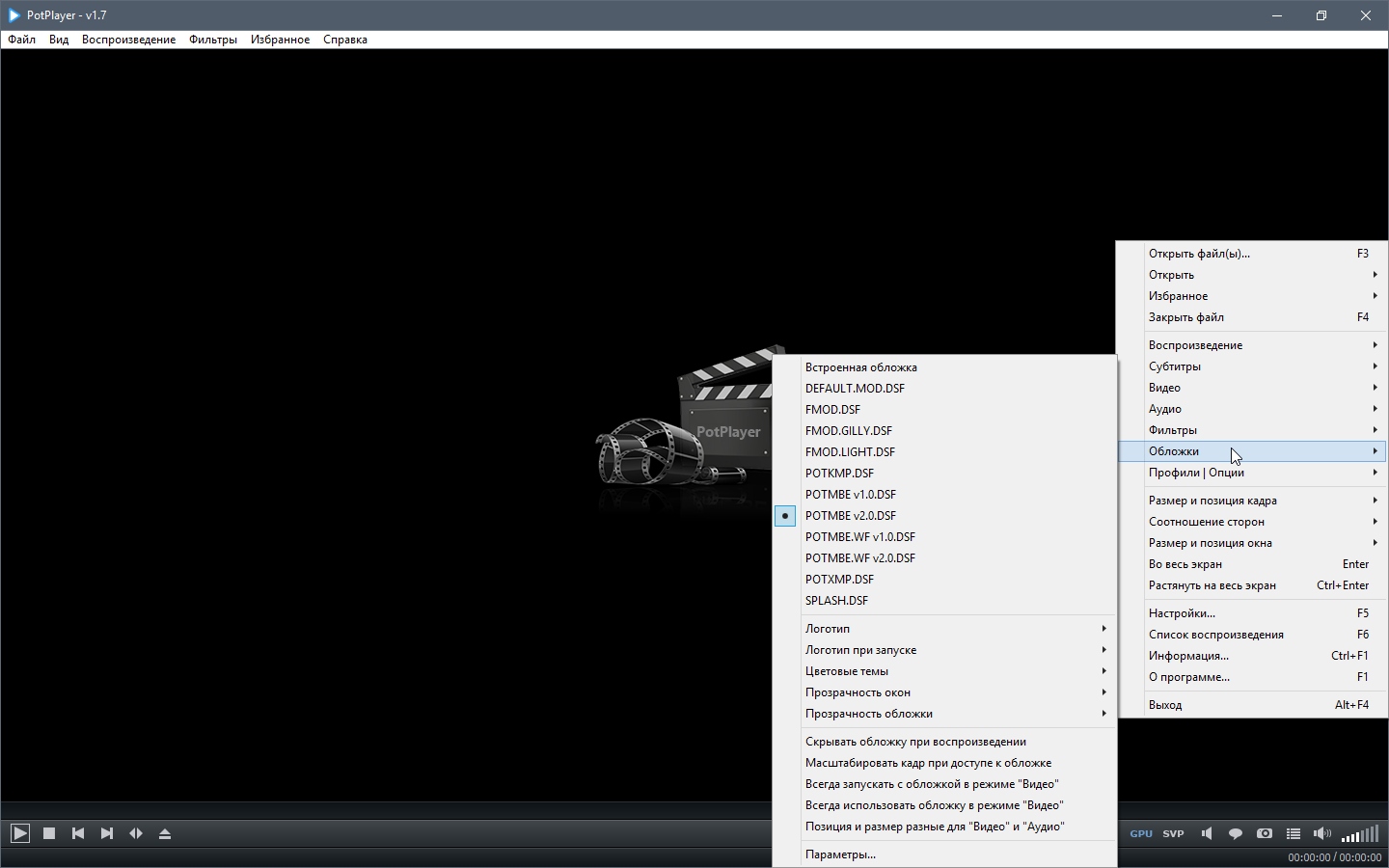The height and width of the screenshot is (868, 1389).
Task: Choose Открыть файл(ы)... from context menu
Action: [1252, 254]
